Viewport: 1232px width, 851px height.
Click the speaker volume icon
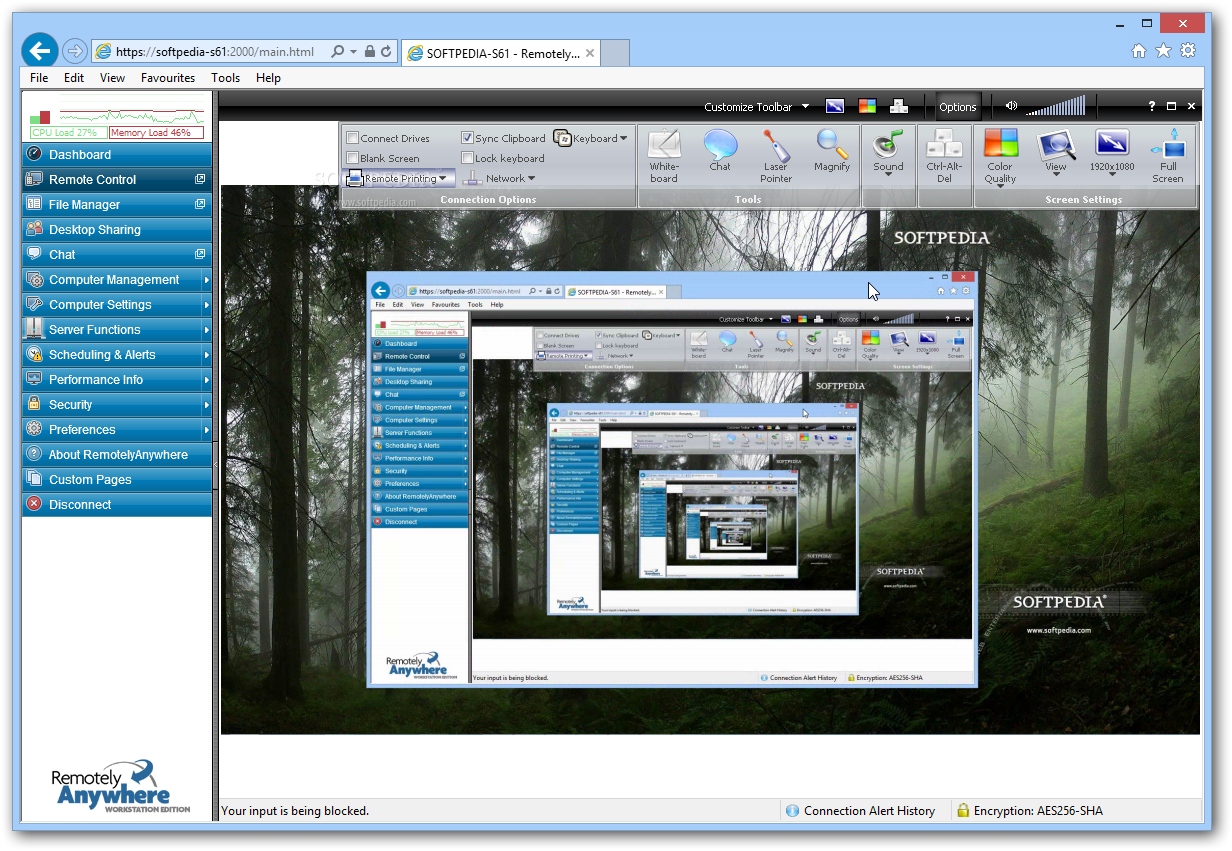pos(1011,106)
